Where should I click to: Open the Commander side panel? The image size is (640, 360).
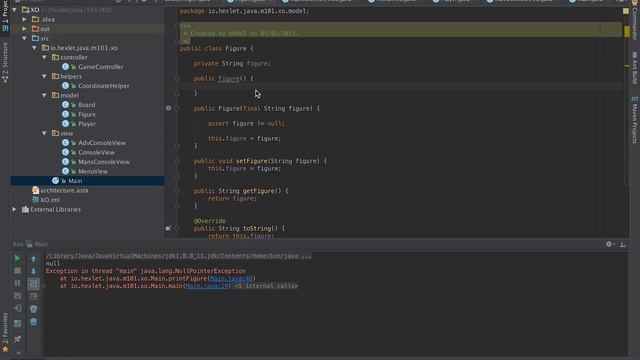[635, 21]
